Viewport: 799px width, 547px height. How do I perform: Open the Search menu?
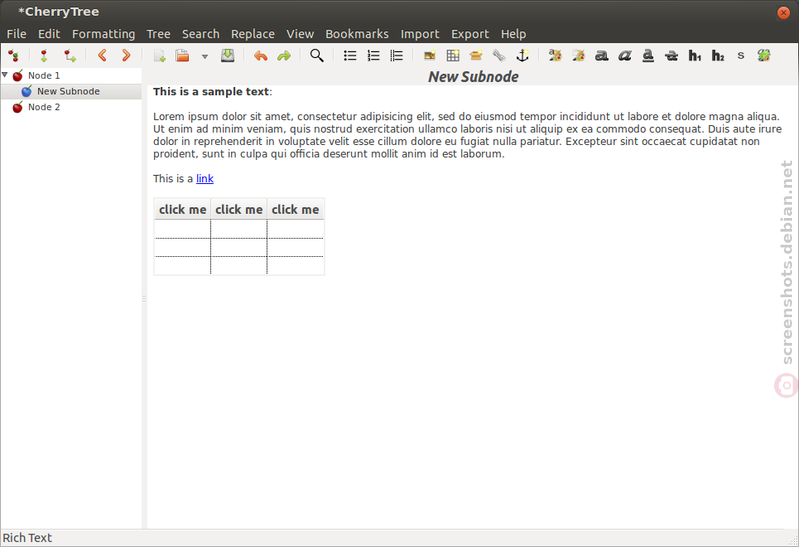201,34
